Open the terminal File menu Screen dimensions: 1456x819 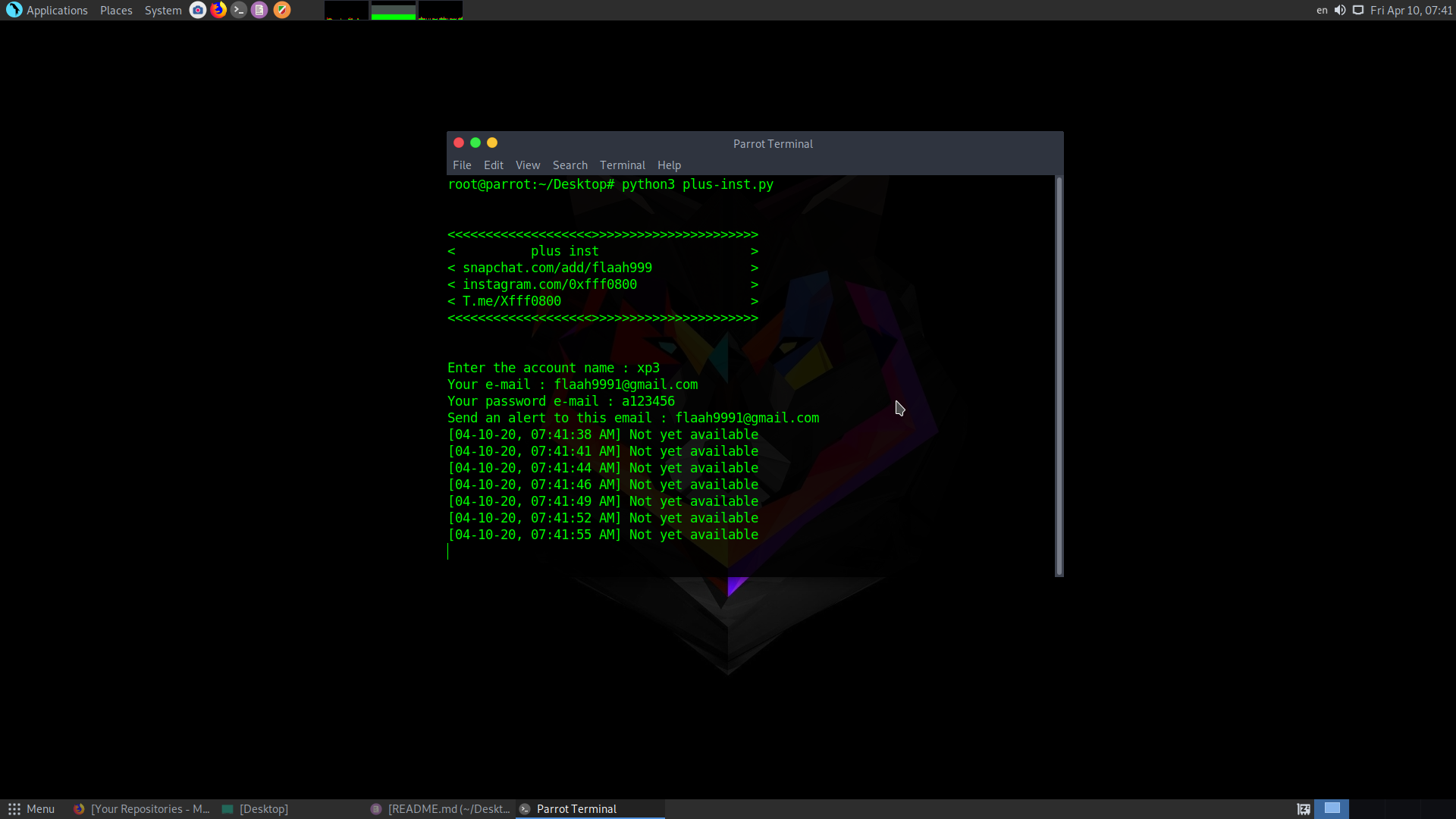[x=462, y=165]
